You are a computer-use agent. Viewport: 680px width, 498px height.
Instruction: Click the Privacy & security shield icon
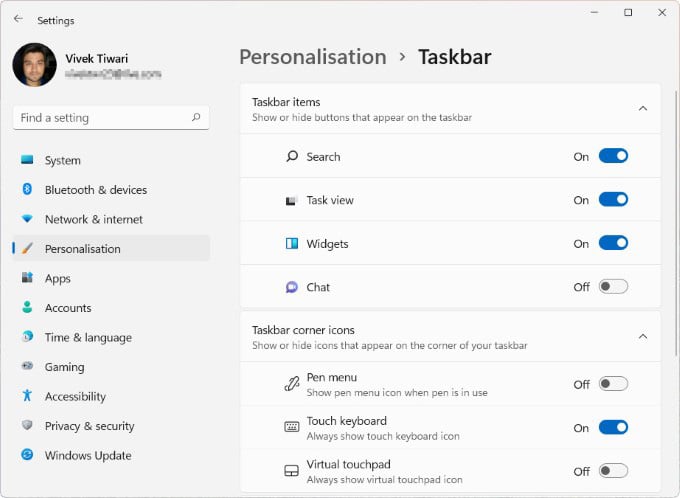point(27,426)
